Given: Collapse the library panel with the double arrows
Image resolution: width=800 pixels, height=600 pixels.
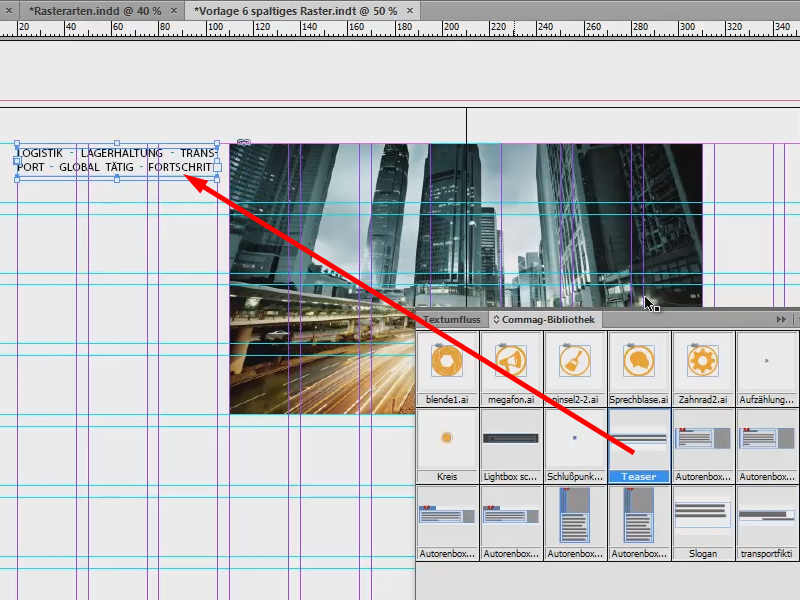Looking at the screenshot, I should (x=781, y=320).
